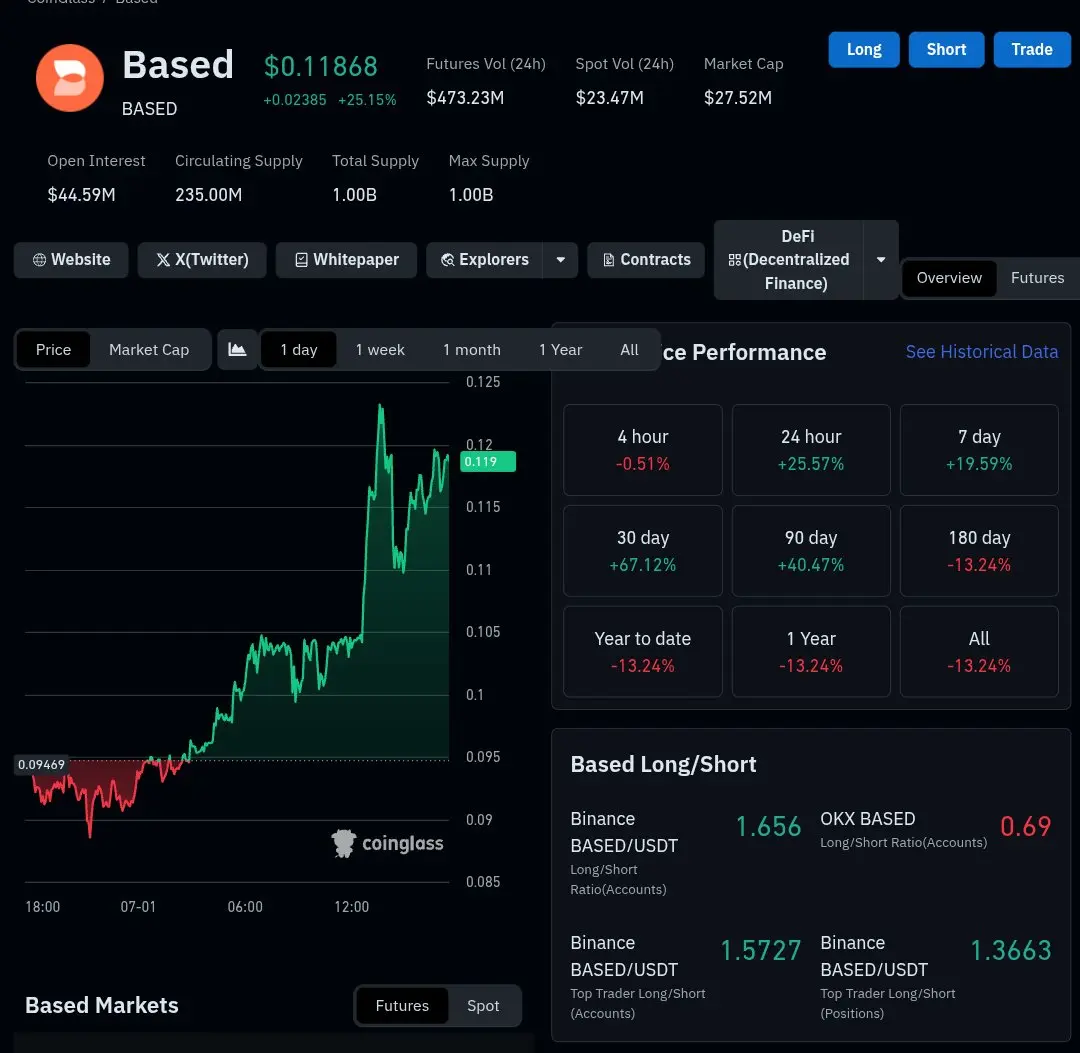Screen dimensions: 1080x1053
Task: Switch chart to Market Cap view
Action: [x=149, y=350]
